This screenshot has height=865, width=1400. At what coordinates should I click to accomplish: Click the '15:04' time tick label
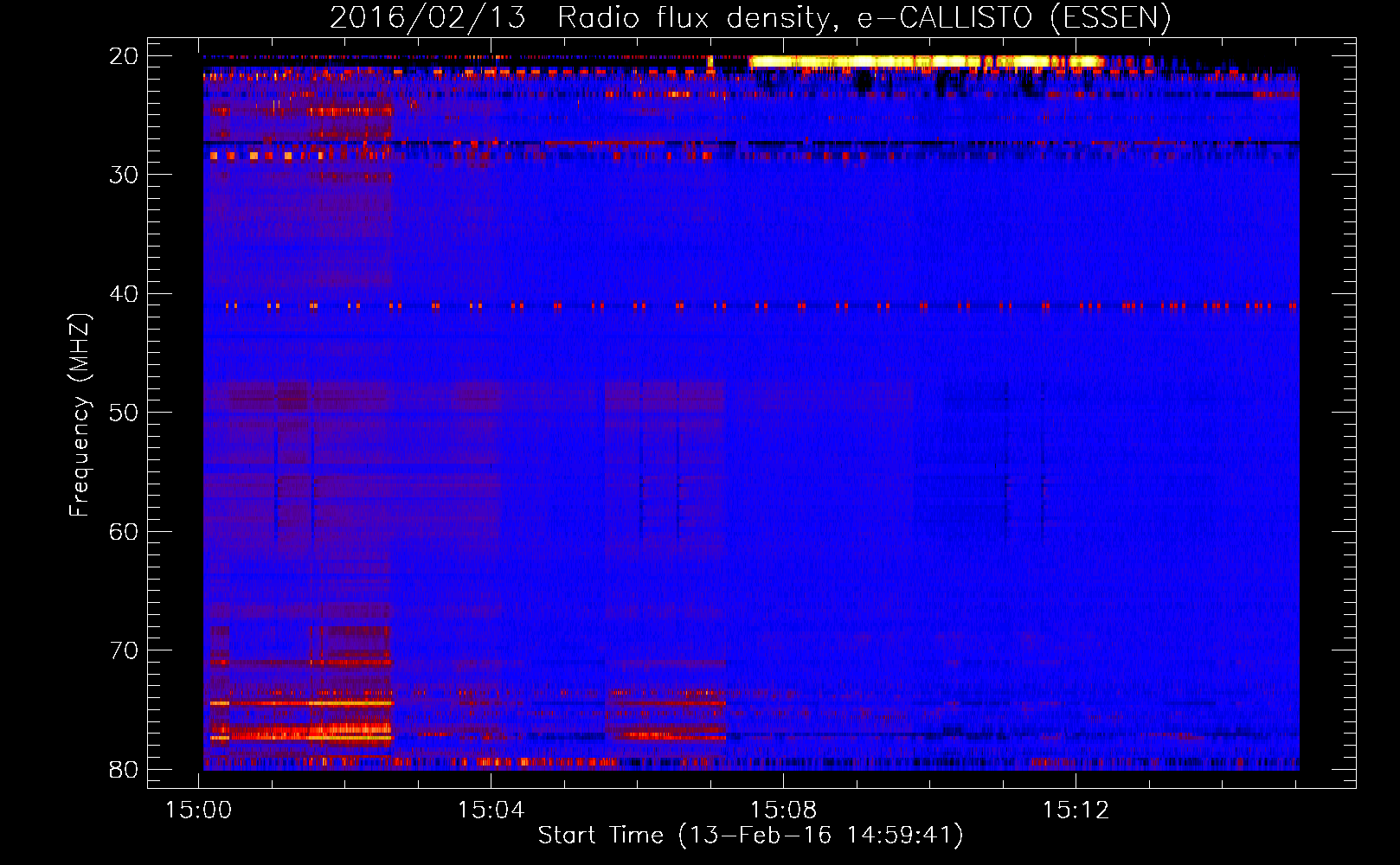[491, 811]
